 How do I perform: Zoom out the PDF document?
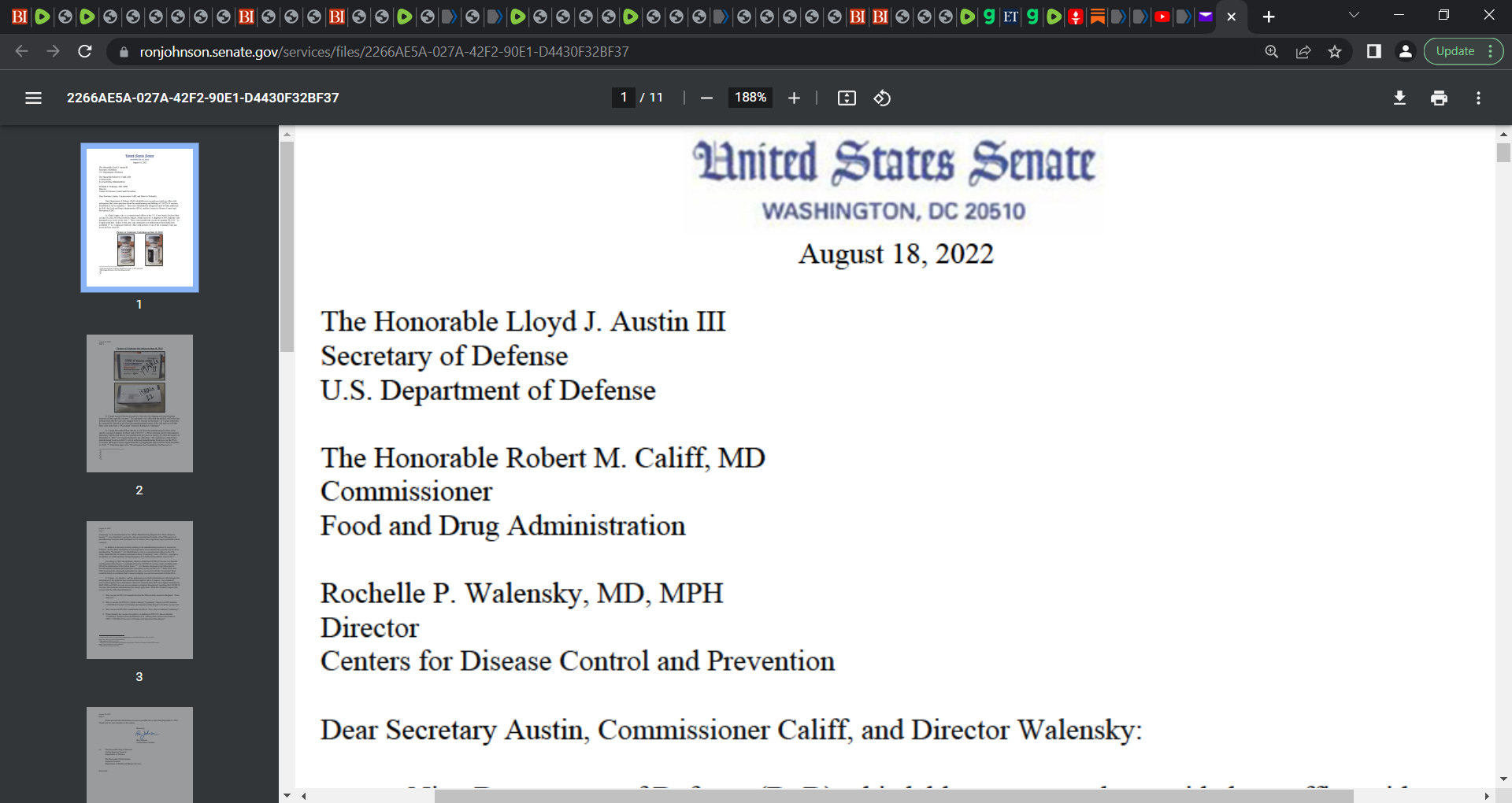click(x=706, y=98)
